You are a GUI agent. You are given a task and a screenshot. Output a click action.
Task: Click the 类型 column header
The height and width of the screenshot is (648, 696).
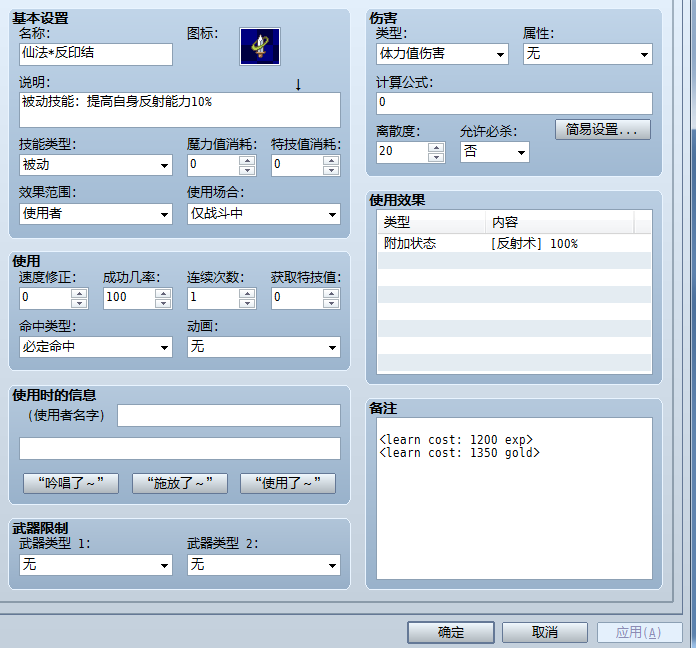tap(431, 222)
